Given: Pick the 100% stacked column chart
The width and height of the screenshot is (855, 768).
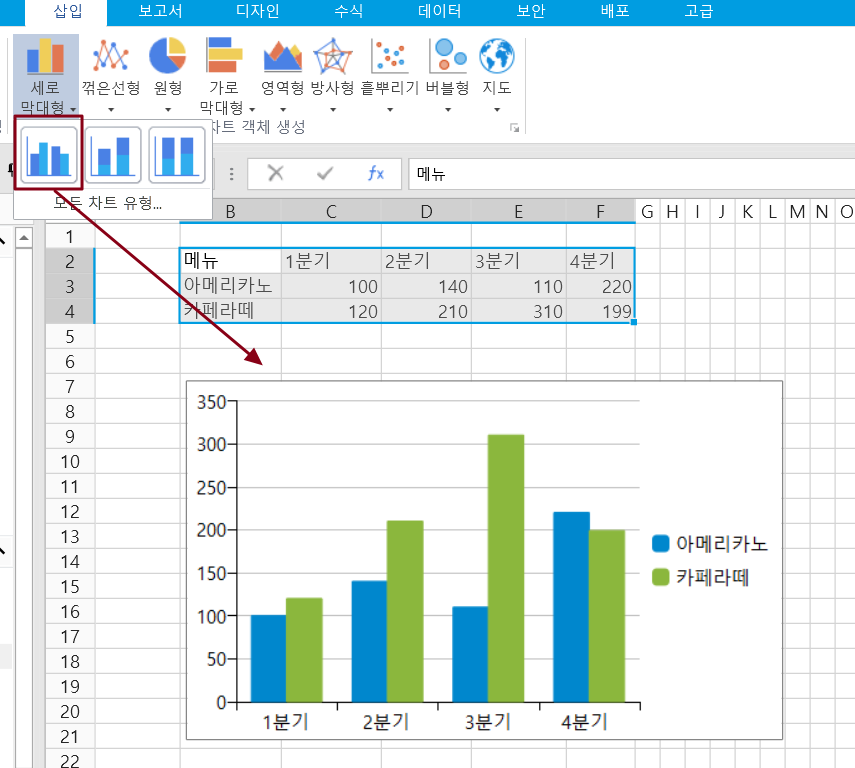Looking at the screenshot, I should 177,155.
